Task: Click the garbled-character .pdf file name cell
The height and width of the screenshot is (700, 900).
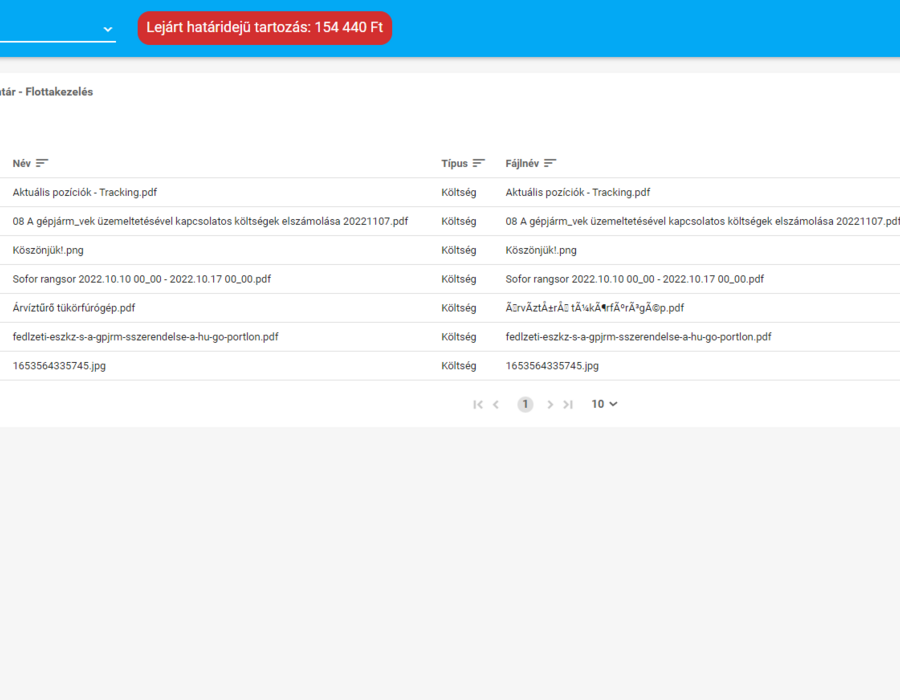Action: tap(595, 308)
